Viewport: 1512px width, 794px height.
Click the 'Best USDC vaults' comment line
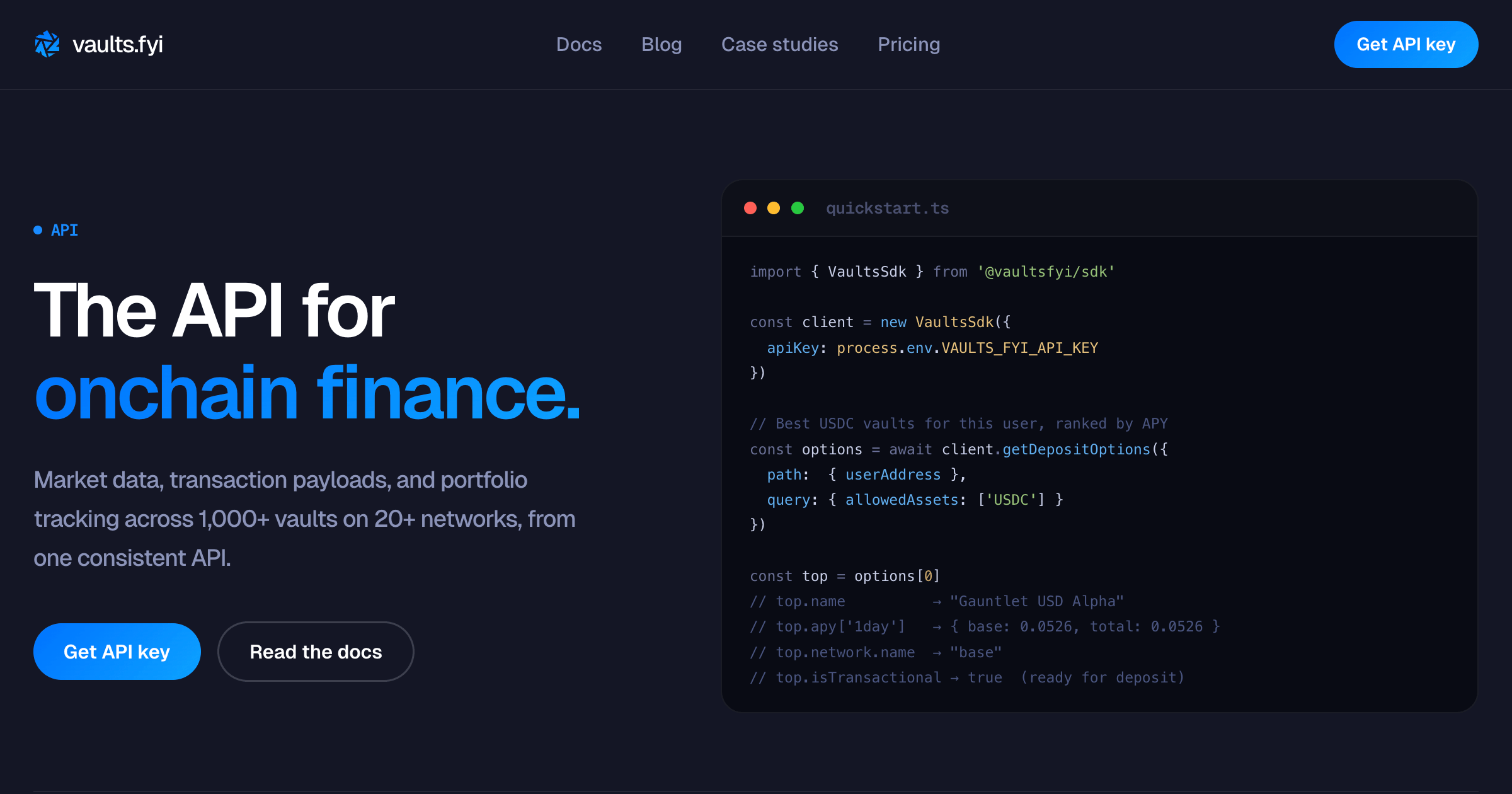point(959,423)
